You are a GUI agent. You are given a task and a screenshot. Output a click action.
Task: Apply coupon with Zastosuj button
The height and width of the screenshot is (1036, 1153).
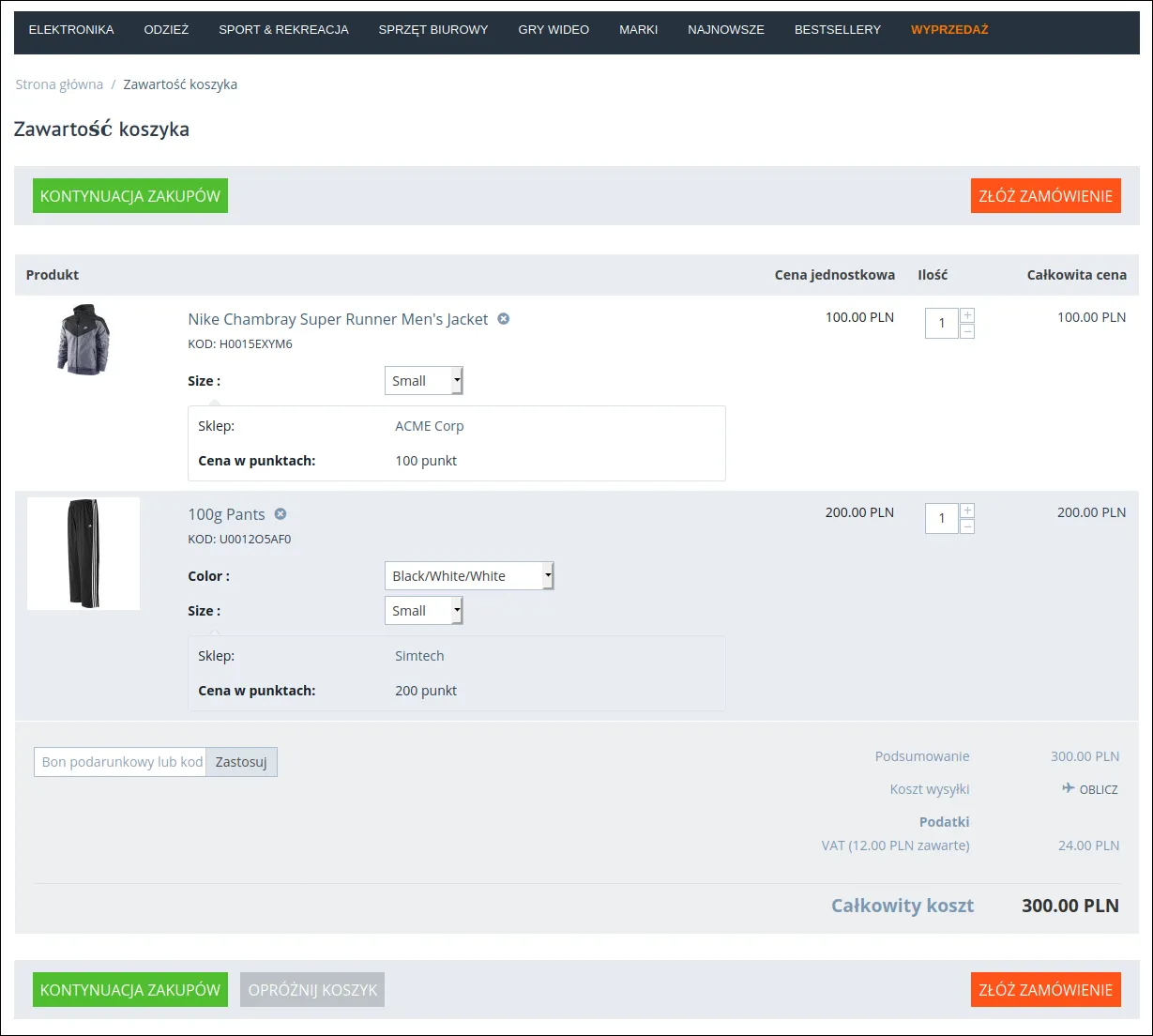[x=241, y=762]
